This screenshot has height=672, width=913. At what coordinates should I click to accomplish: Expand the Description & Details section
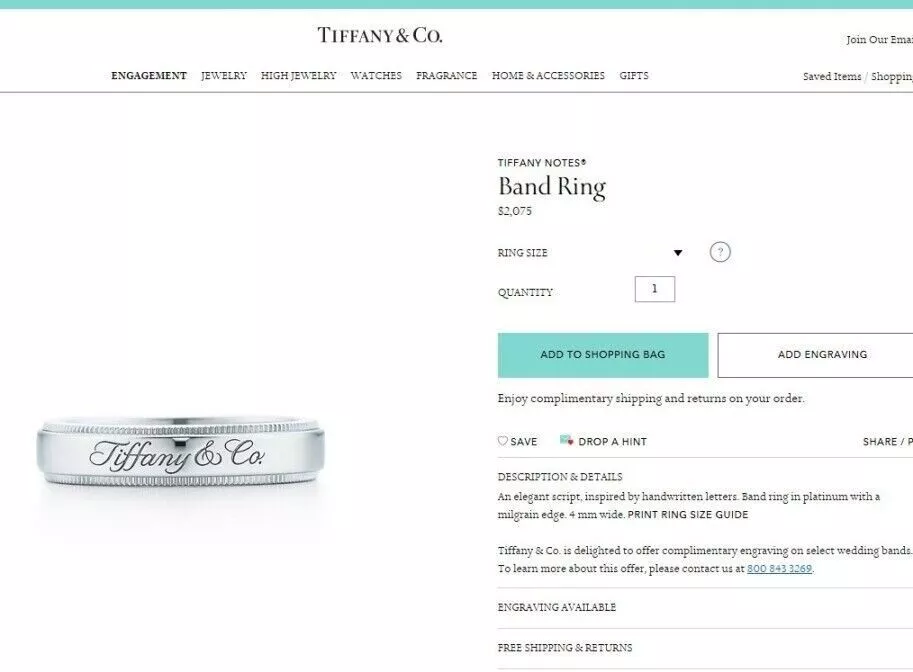pyautogui.click(x=560, y=476)
